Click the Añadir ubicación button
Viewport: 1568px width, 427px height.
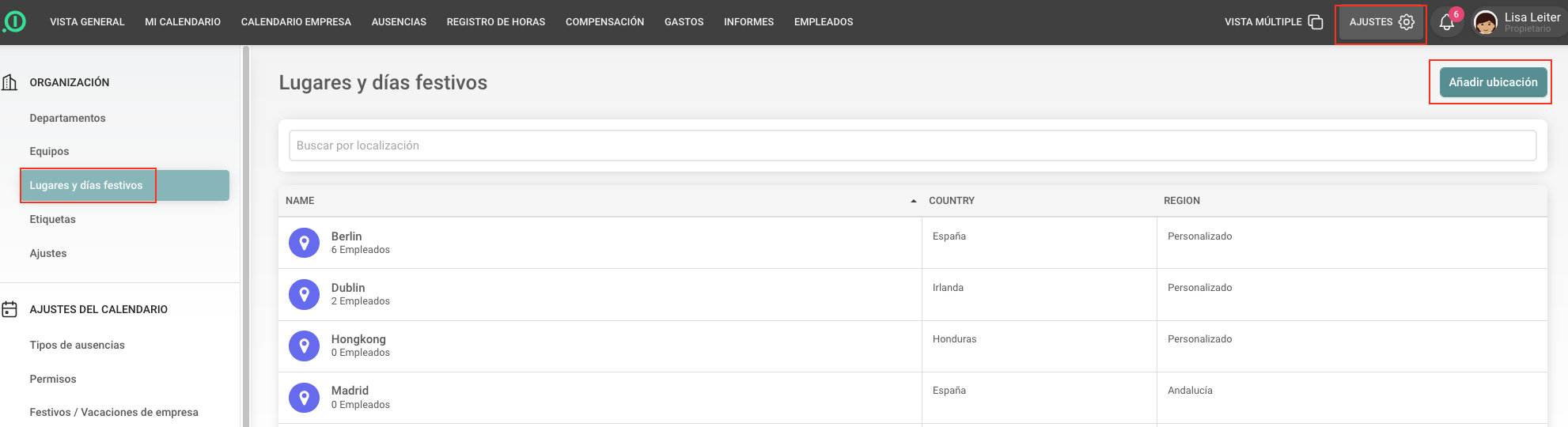pyautogui.click(x=1493, y=82)
